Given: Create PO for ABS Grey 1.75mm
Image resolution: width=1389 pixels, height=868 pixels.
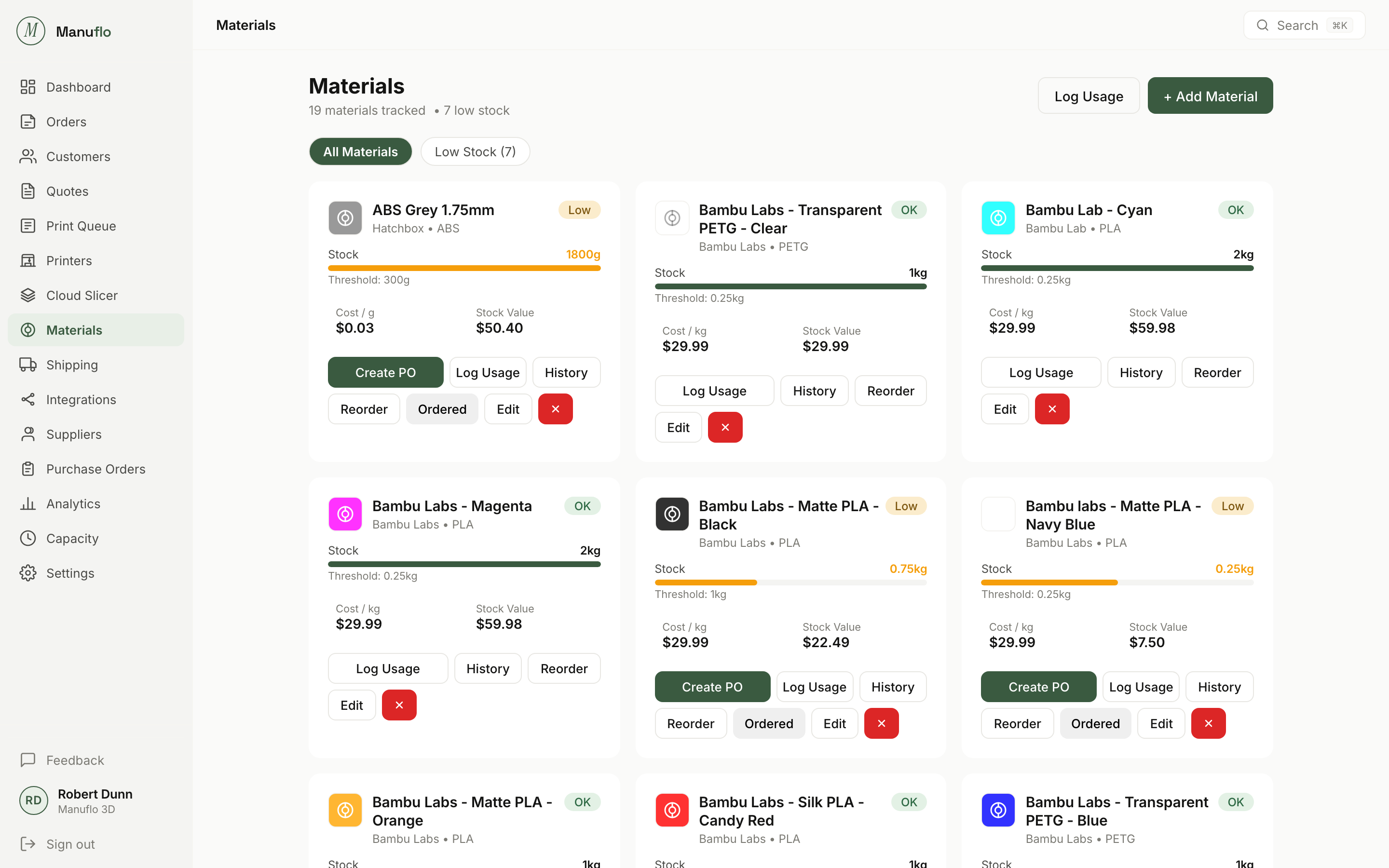Looking at the screenshot, I should (385, 373).
